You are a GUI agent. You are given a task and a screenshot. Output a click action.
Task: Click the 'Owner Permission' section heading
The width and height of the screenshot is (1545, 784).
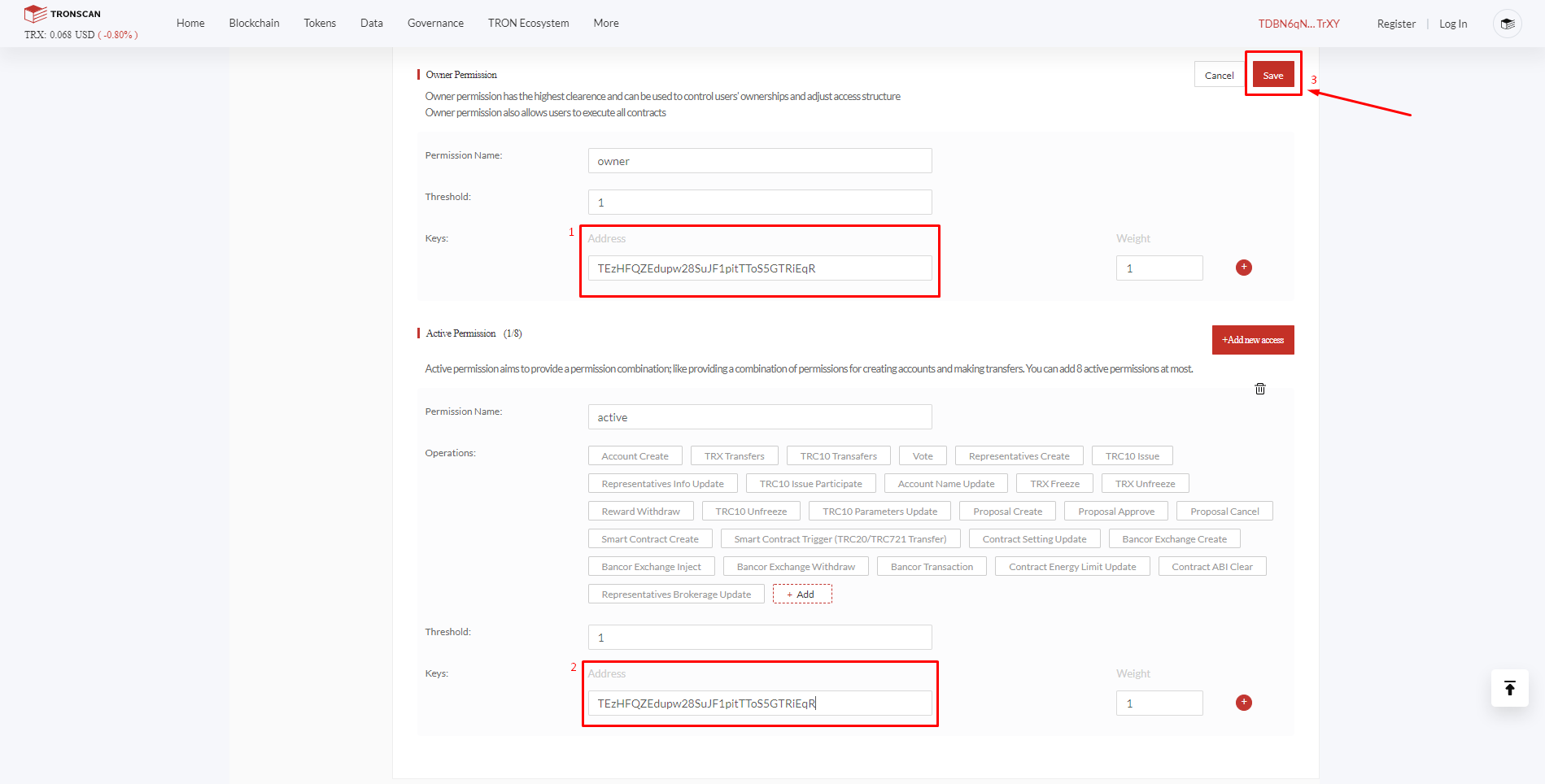[461, 75]
